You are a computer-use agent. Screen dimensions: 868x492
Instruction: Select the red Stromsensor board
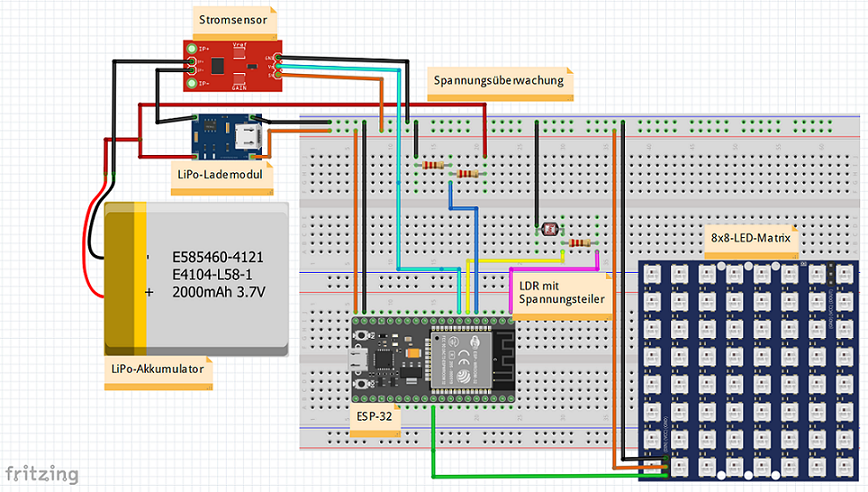(x=232, y=66)
